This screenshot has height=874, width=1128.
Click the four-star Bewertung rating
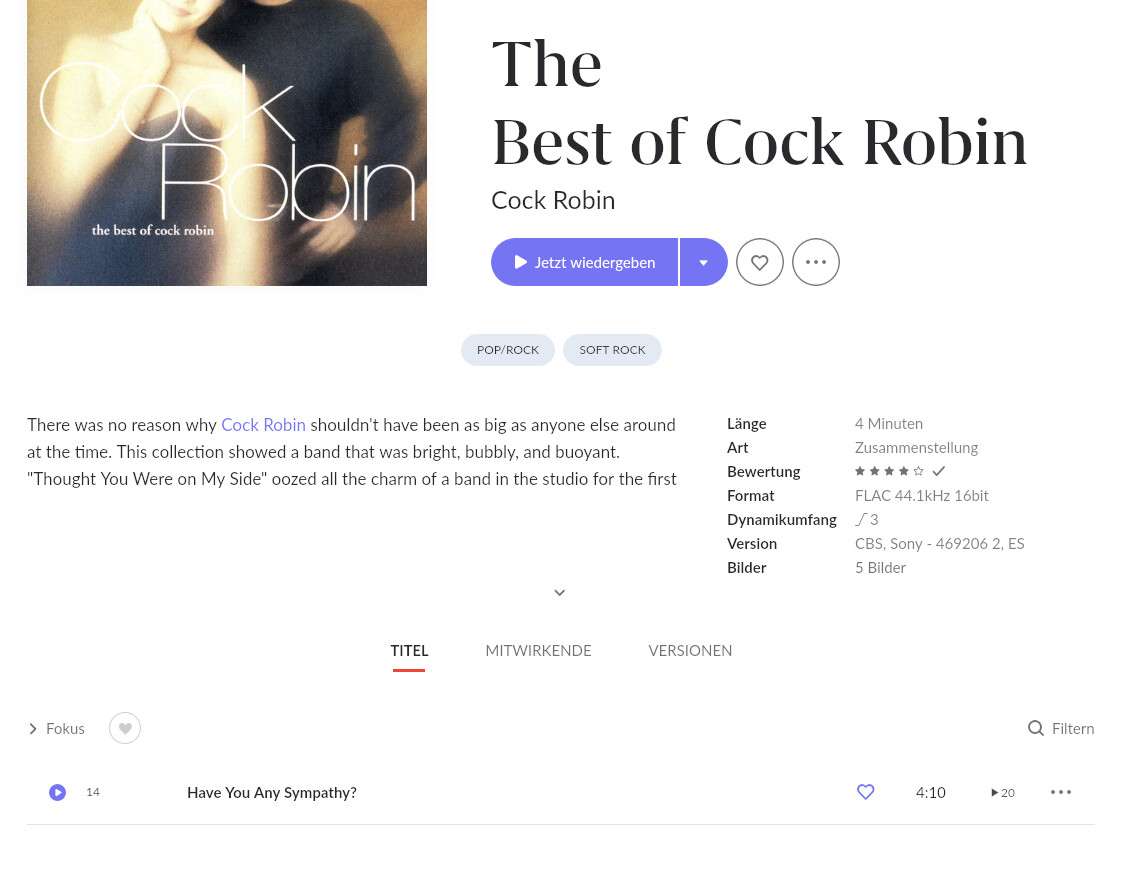[x=889, y=471]
